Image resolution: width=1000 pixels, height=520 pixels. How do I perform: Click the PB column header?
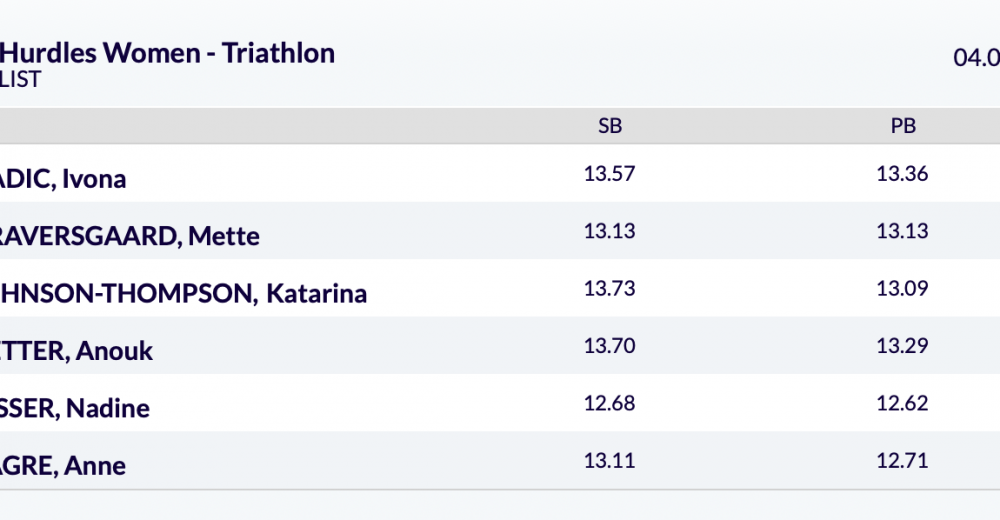coord(903,126)
